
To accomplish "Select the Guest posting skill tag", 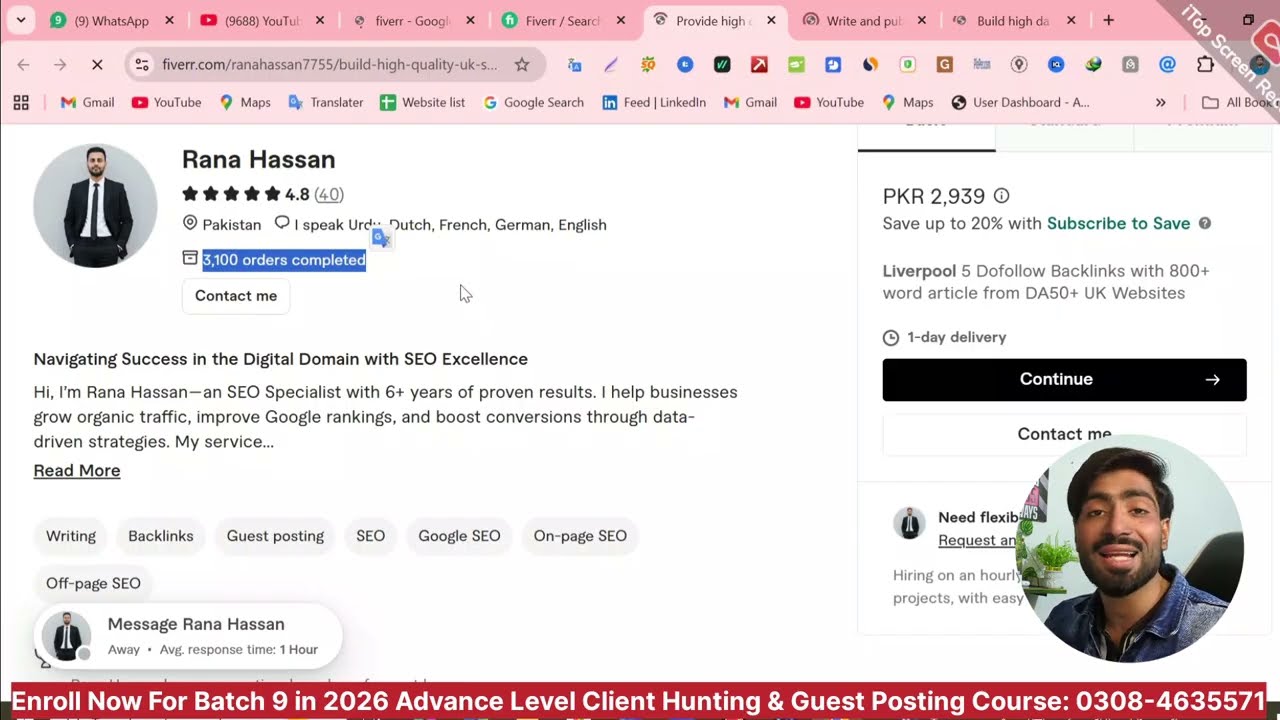I will pyautogui.click(x=275, y=536).
